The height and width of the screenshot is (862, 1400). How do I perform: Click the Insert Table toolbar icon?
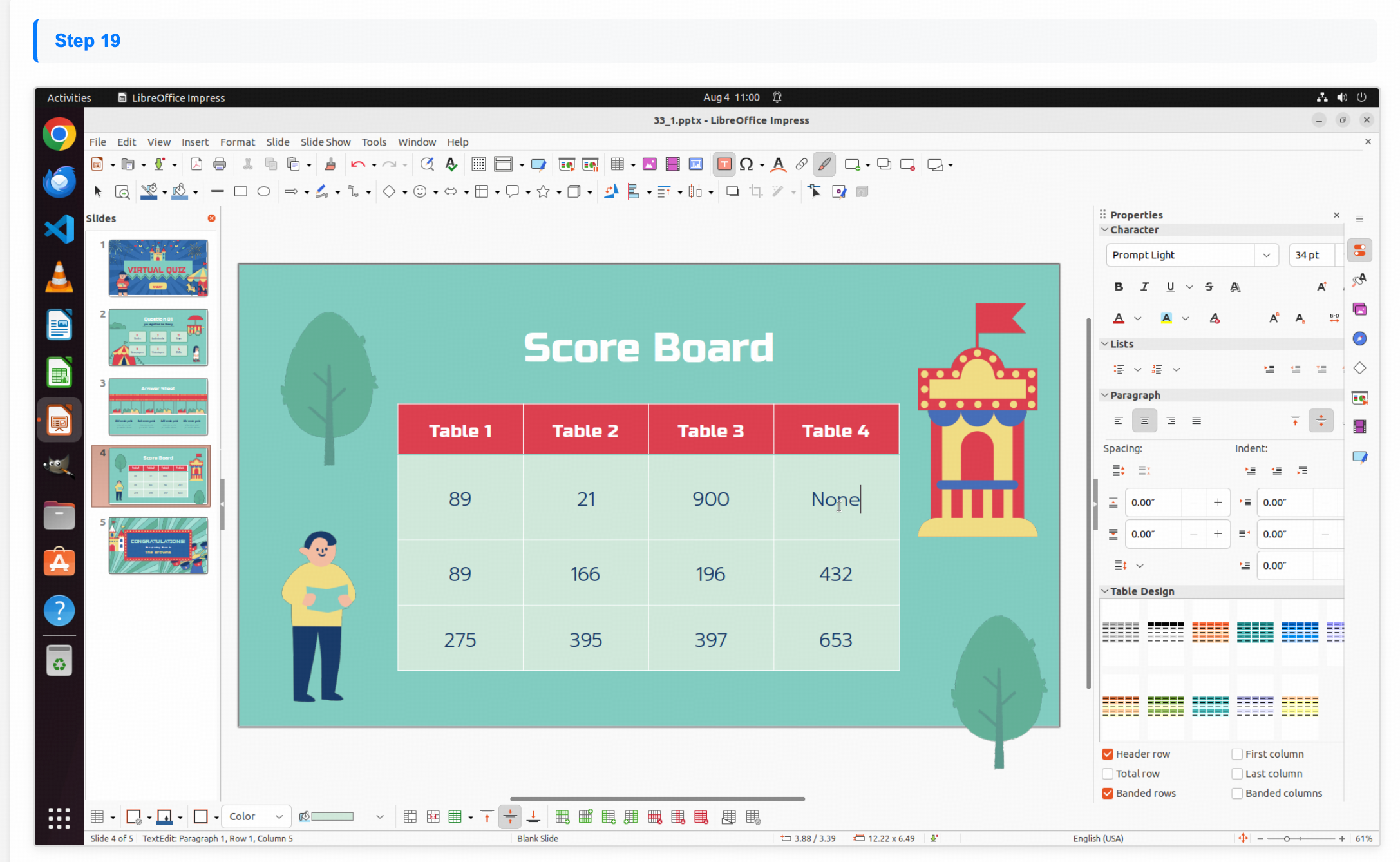(x=617, y=165)
